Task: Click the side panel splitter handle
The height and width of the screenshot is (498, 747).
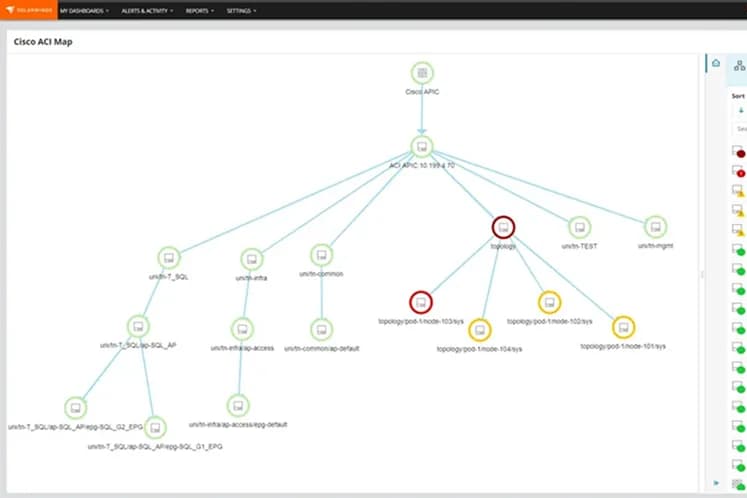Action: (701, 274)
